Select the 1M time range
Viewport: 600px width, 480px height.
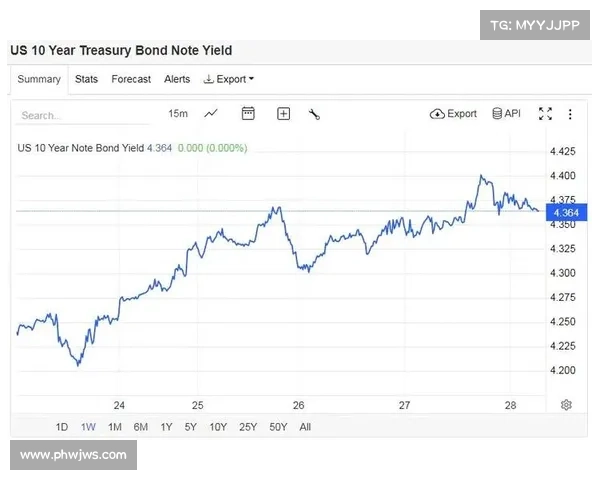point(115,427)
